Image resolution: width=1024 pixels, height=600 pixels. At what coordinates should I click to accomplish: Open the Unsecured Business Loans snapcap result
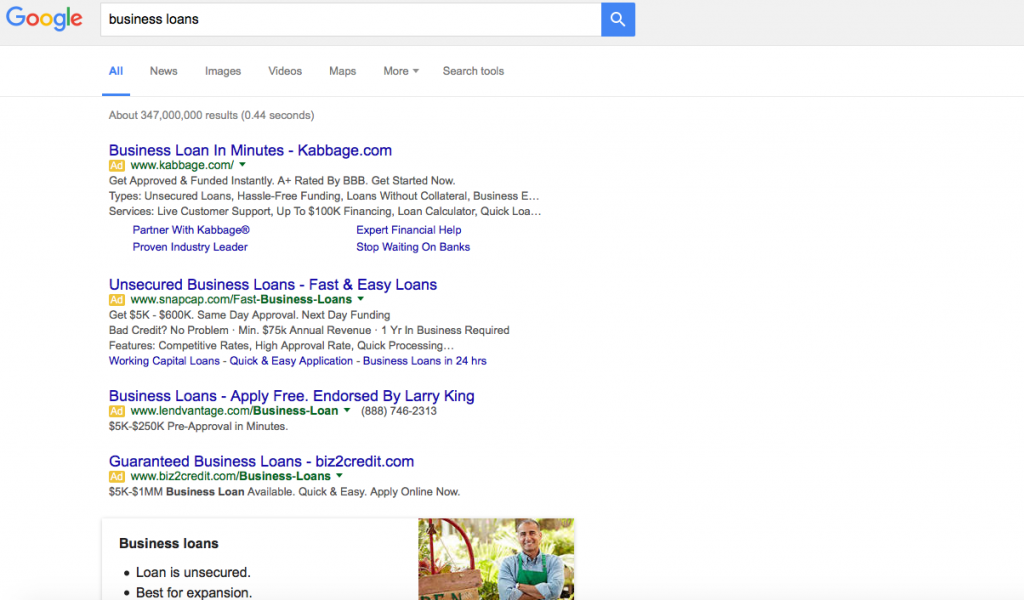272,284
